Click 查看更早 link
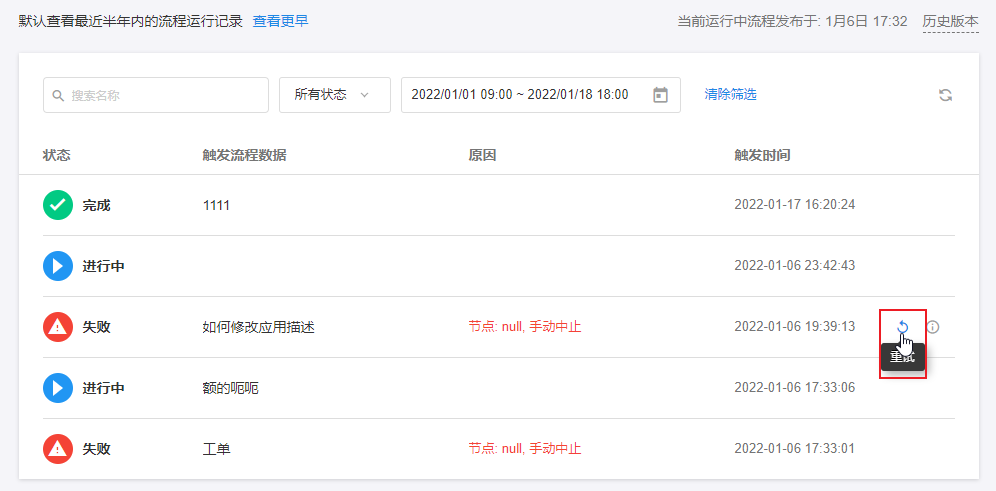Viewport: 996px width, 491px height. [280, 21]
